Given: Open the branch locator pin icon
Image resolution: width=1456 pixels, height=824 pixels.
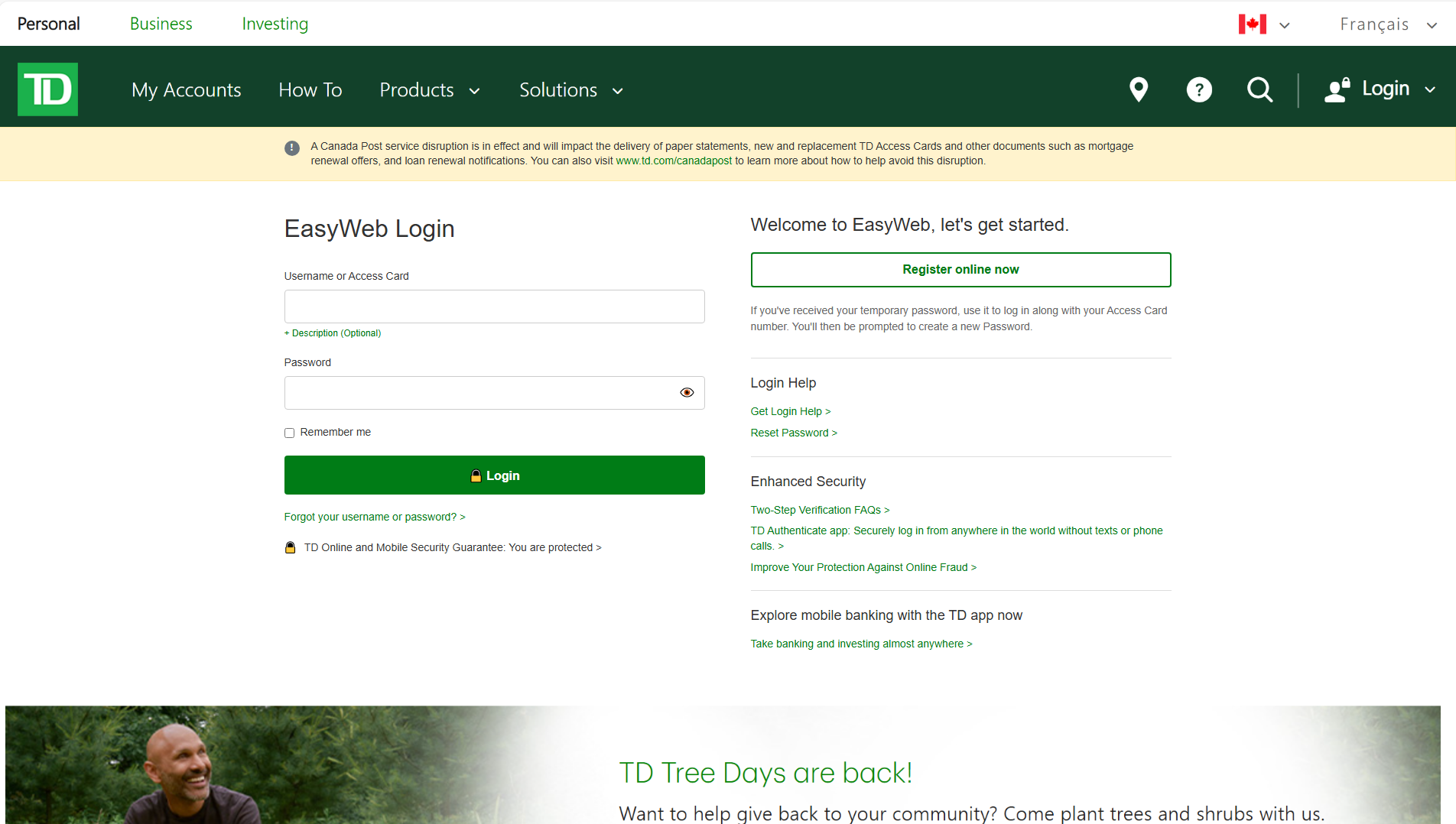Looking at the screenshot, I should pyautogui.click(x=1139, y=89).
